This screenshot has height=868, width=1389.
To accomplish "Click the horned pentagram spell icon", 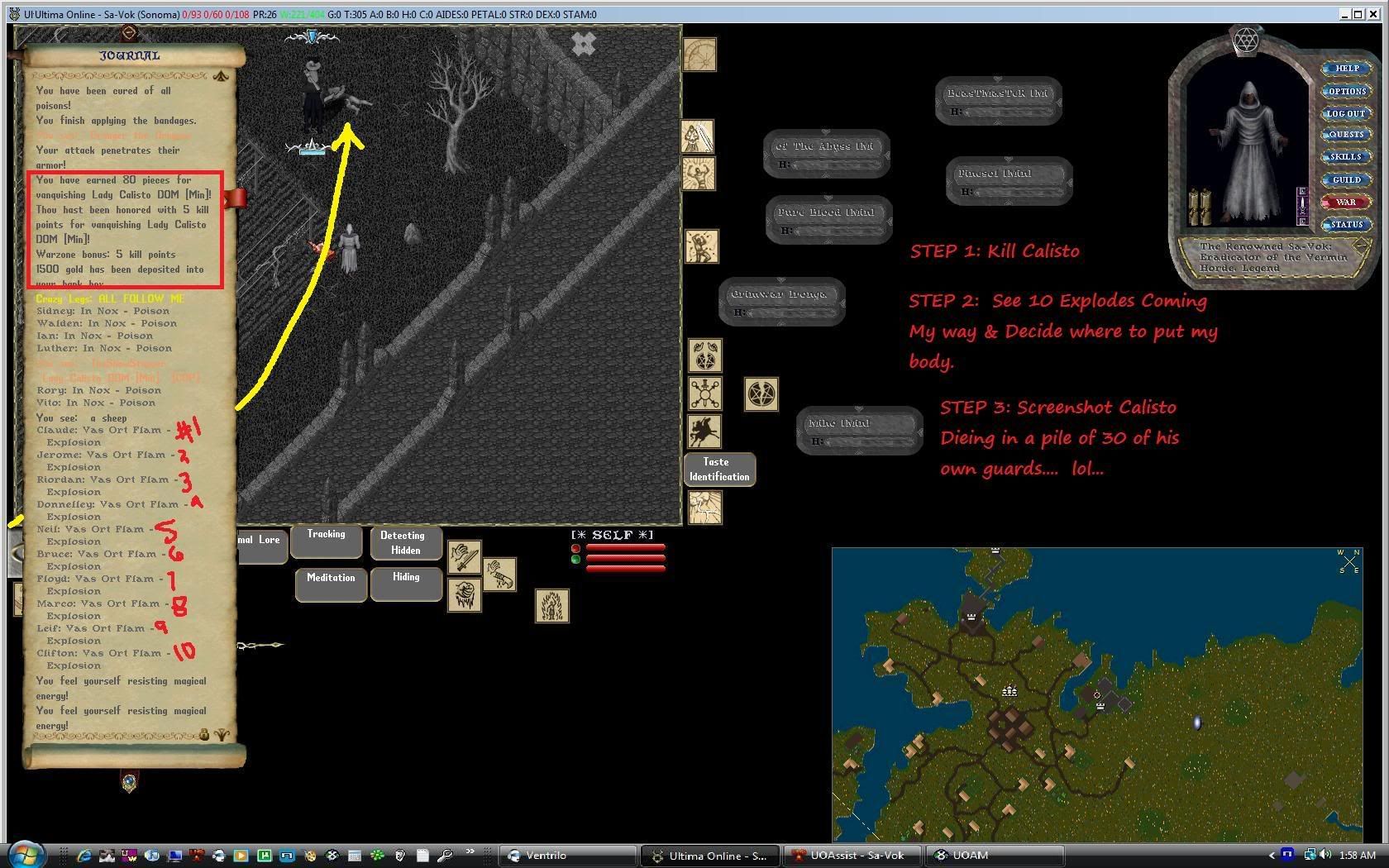I will 705,355.
